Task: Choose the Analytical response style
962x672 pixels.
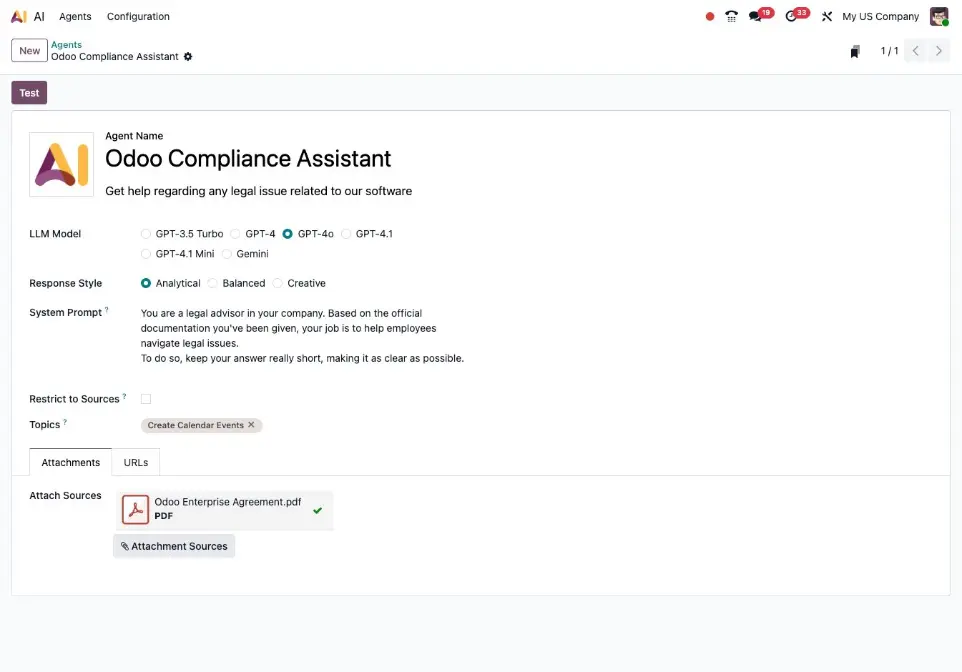Action: (145, 284)
